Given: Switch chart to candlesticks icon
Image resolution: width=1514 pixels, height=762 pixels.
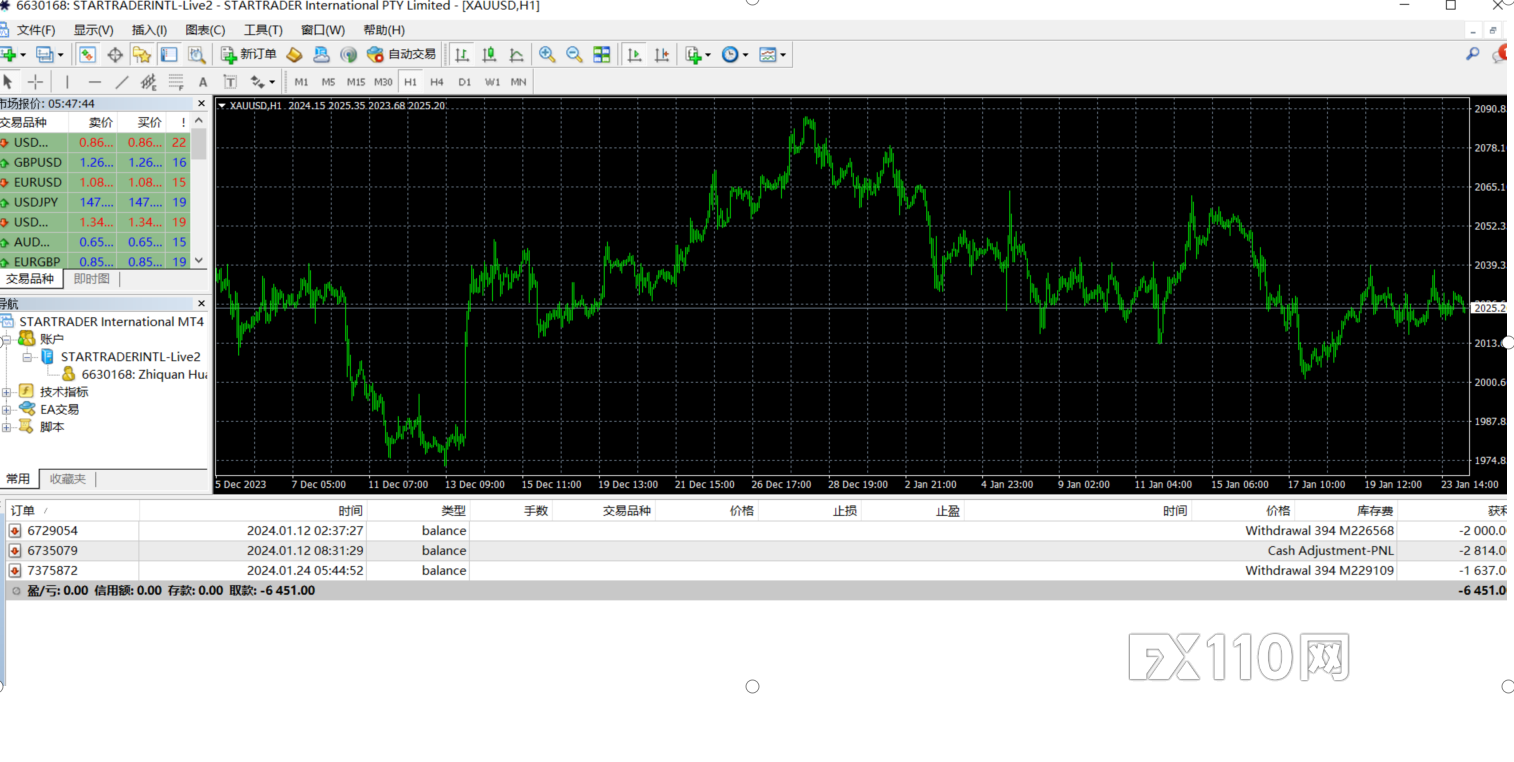Looking at the screenshot, I should point(489,54).
